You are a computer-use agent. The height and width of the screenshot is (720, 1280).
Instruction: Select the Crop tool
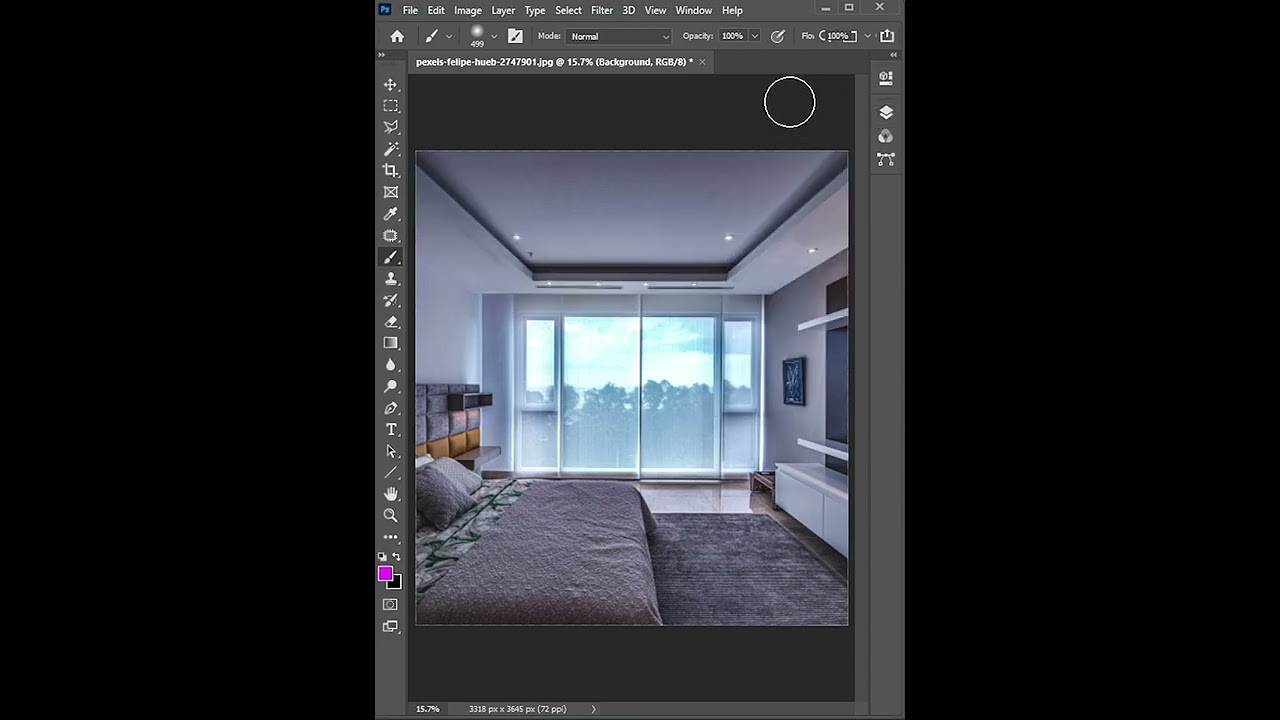click(391, 171)
